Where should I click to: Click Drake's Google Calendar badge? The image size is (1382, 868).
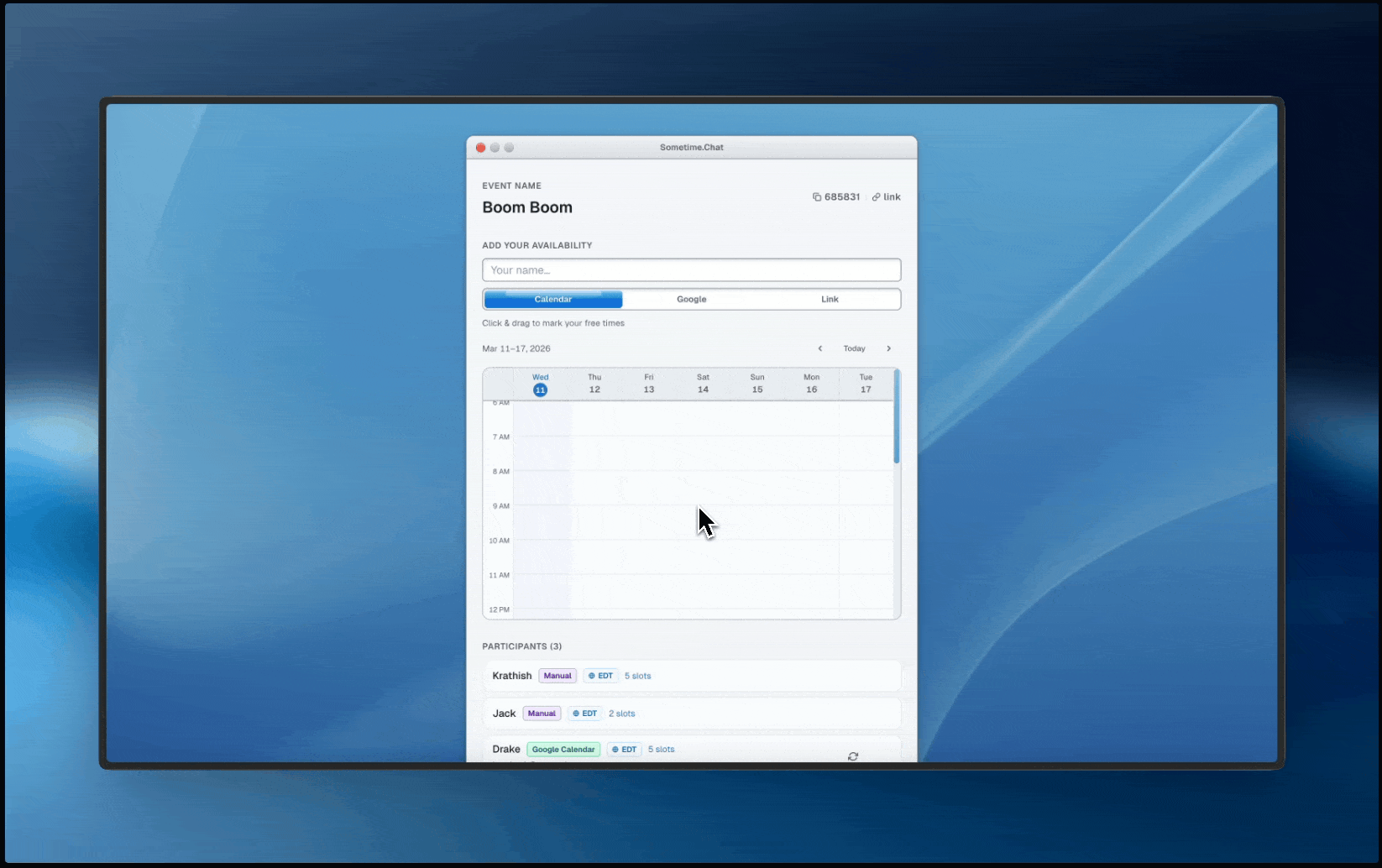tap(563, 750)
